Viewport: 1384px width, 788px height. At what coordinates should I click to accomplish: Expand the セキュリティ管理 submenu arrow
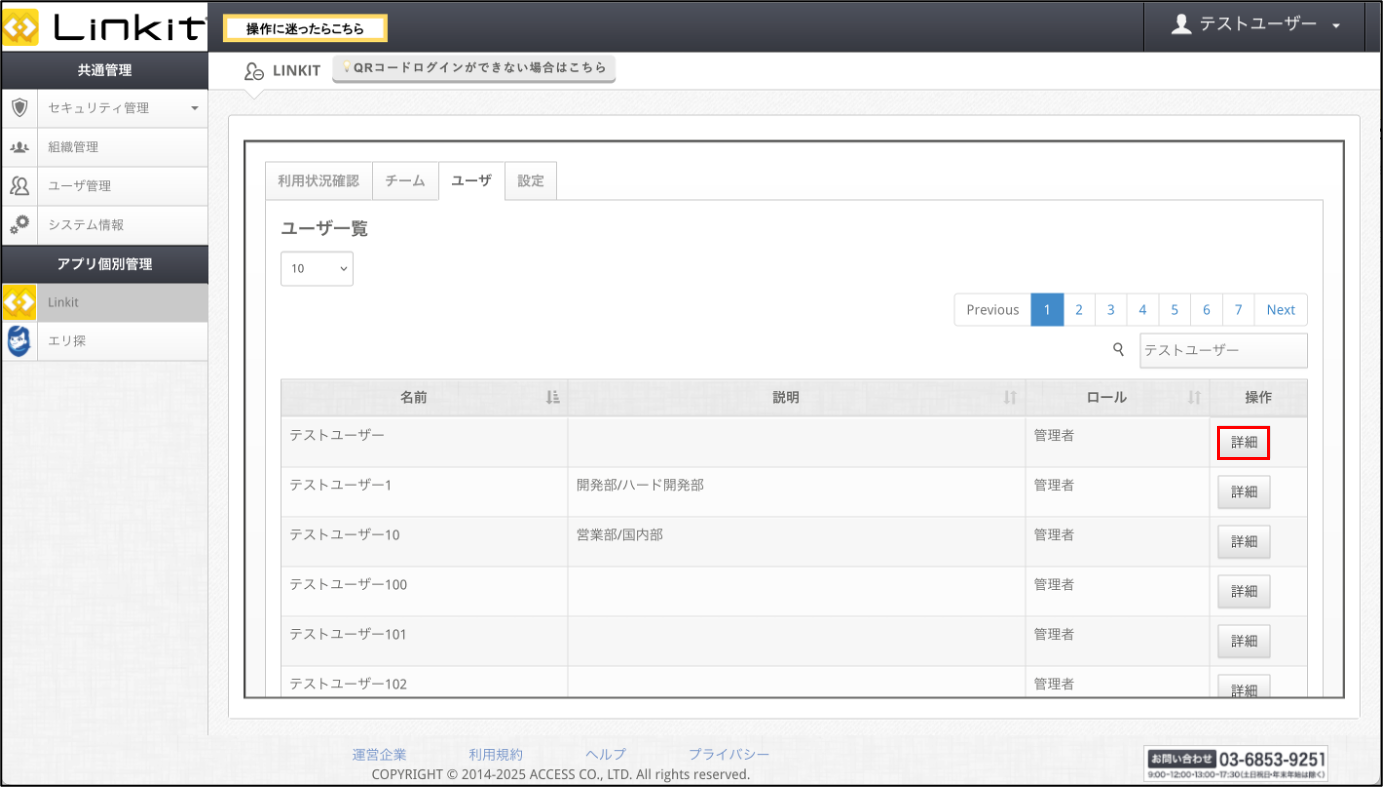pyautogui.click(x=194, y=108)
